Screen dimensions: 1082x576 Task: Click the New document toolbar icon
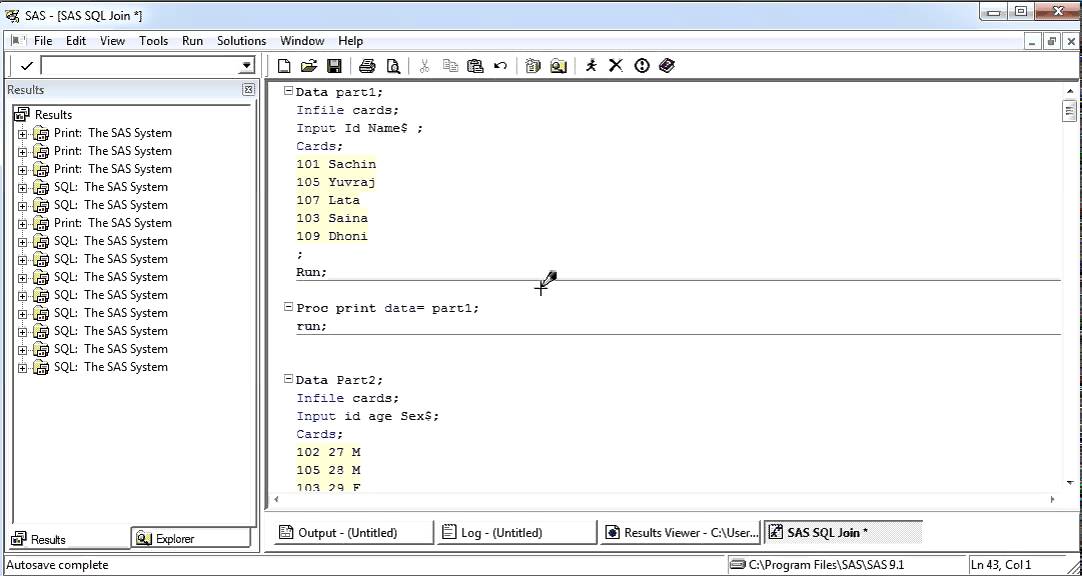click(284, 66)
